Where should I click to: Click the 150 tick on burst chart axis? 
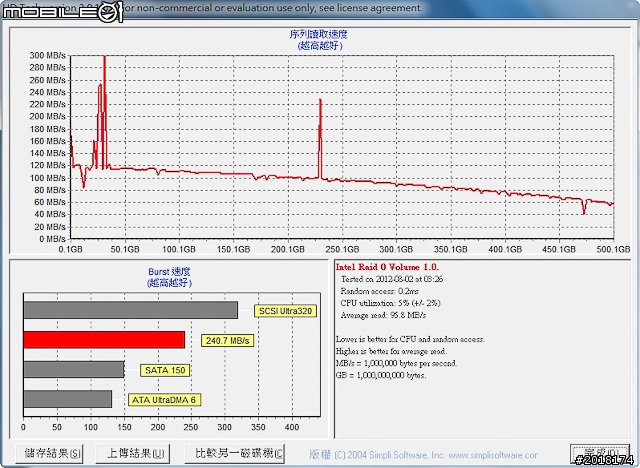[x=124, y=427]
